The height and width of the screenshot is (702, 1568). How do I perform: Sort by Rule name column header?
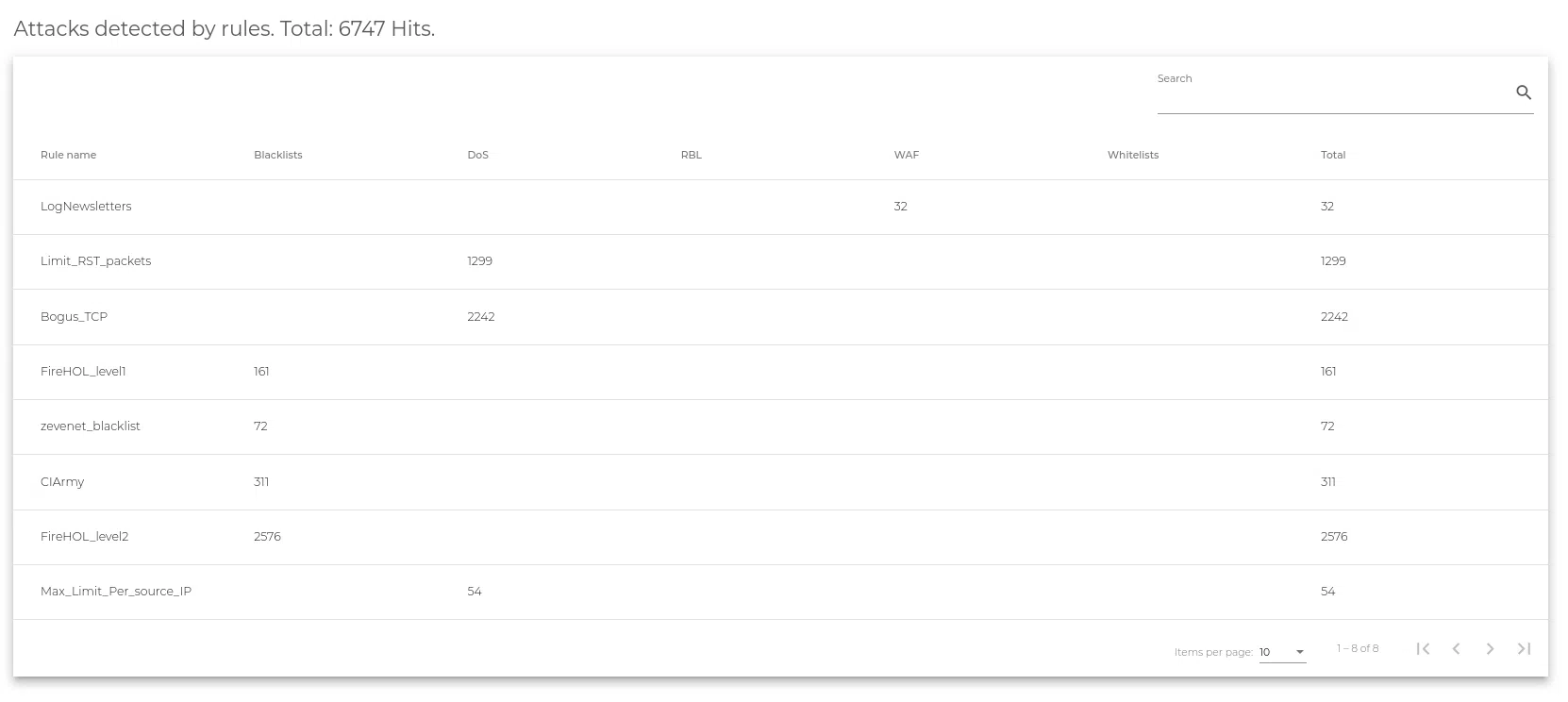[68, 155]
